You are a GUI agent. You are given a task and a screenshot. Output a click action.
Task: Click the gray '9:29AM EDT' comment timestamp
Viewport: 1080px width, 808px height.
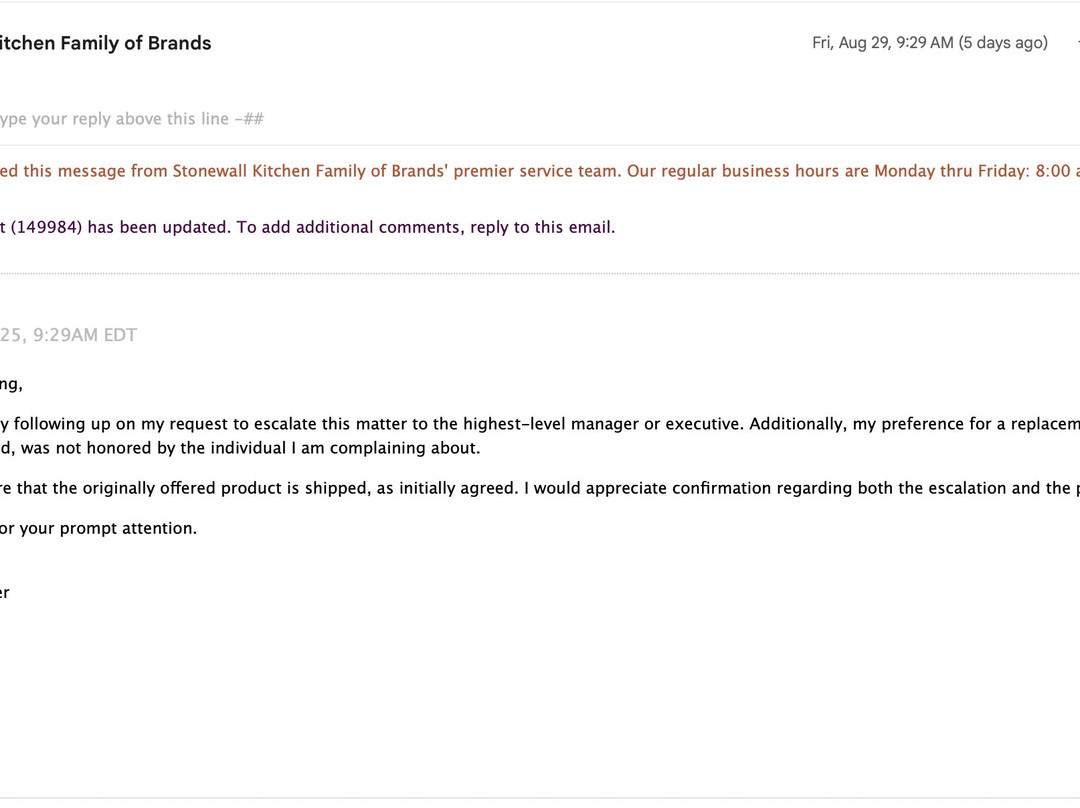[84, 335]
